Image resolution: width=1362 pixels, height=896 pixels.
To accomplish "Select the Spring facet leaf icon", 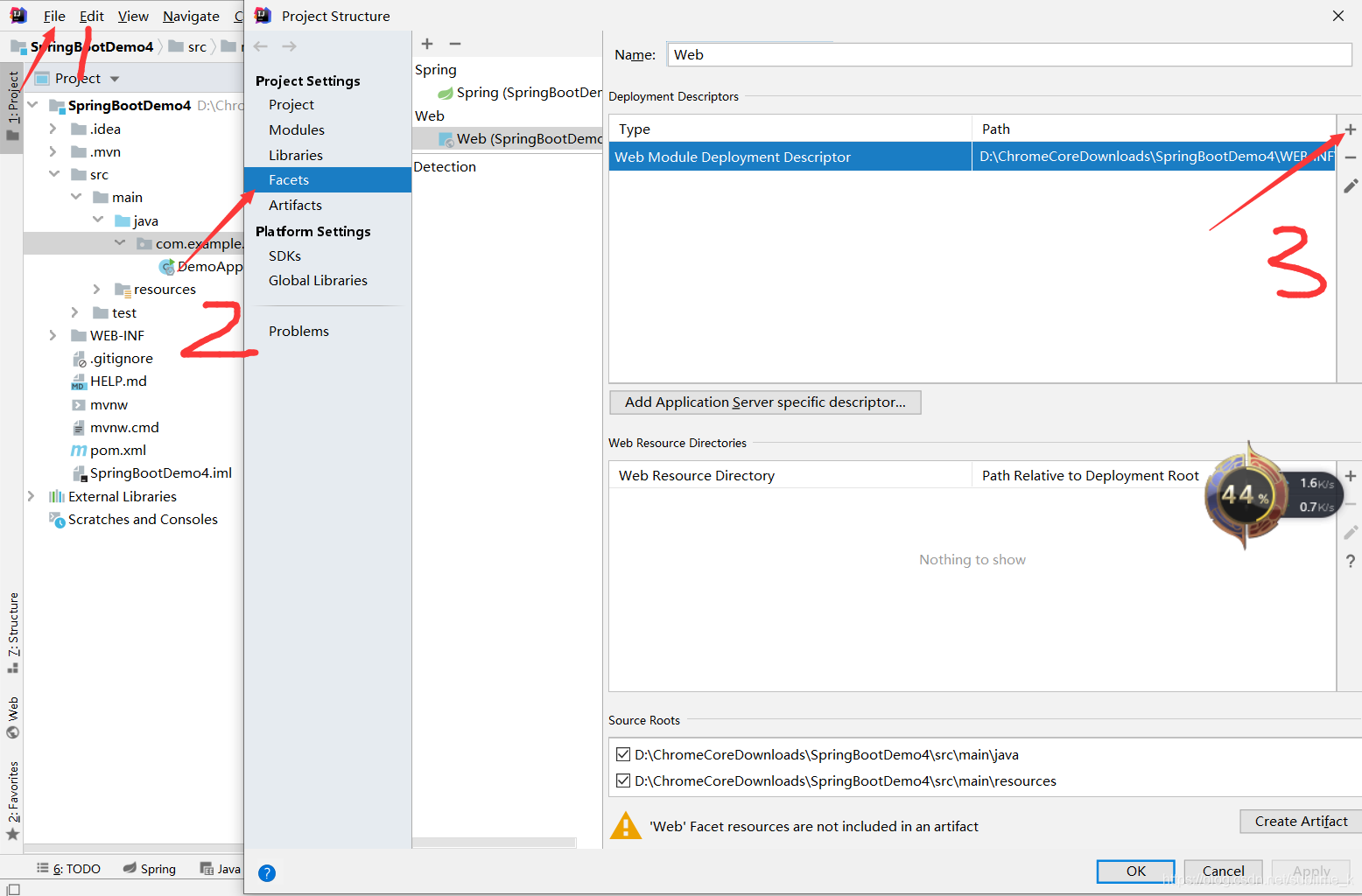I will pyautogui.click(x=446, y=93).
